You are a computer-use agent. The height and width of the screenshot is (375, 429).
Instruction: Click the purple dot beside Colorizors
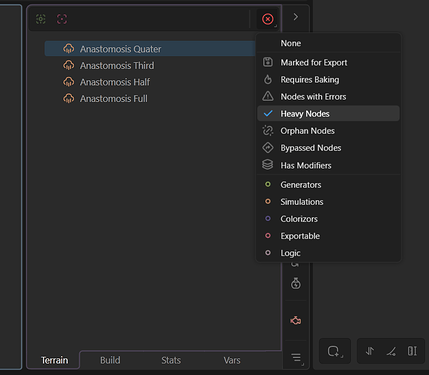268,218
